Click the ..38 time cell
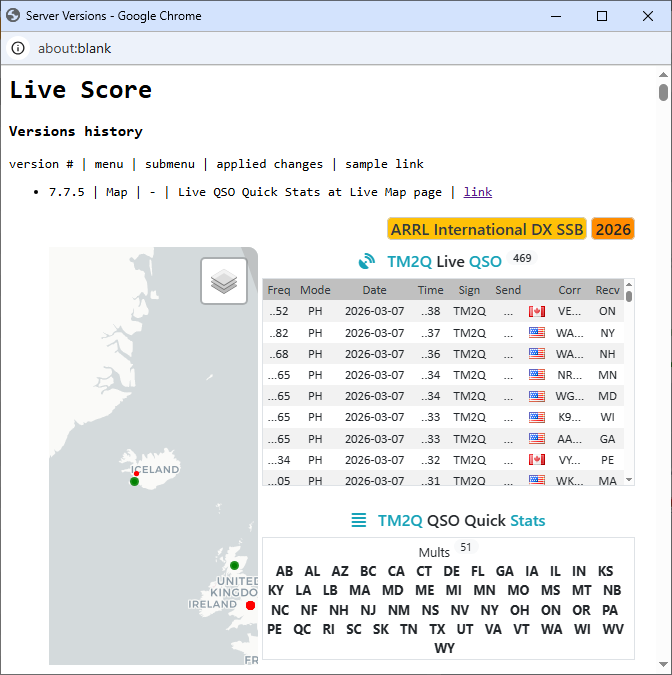 coord(430,311)
